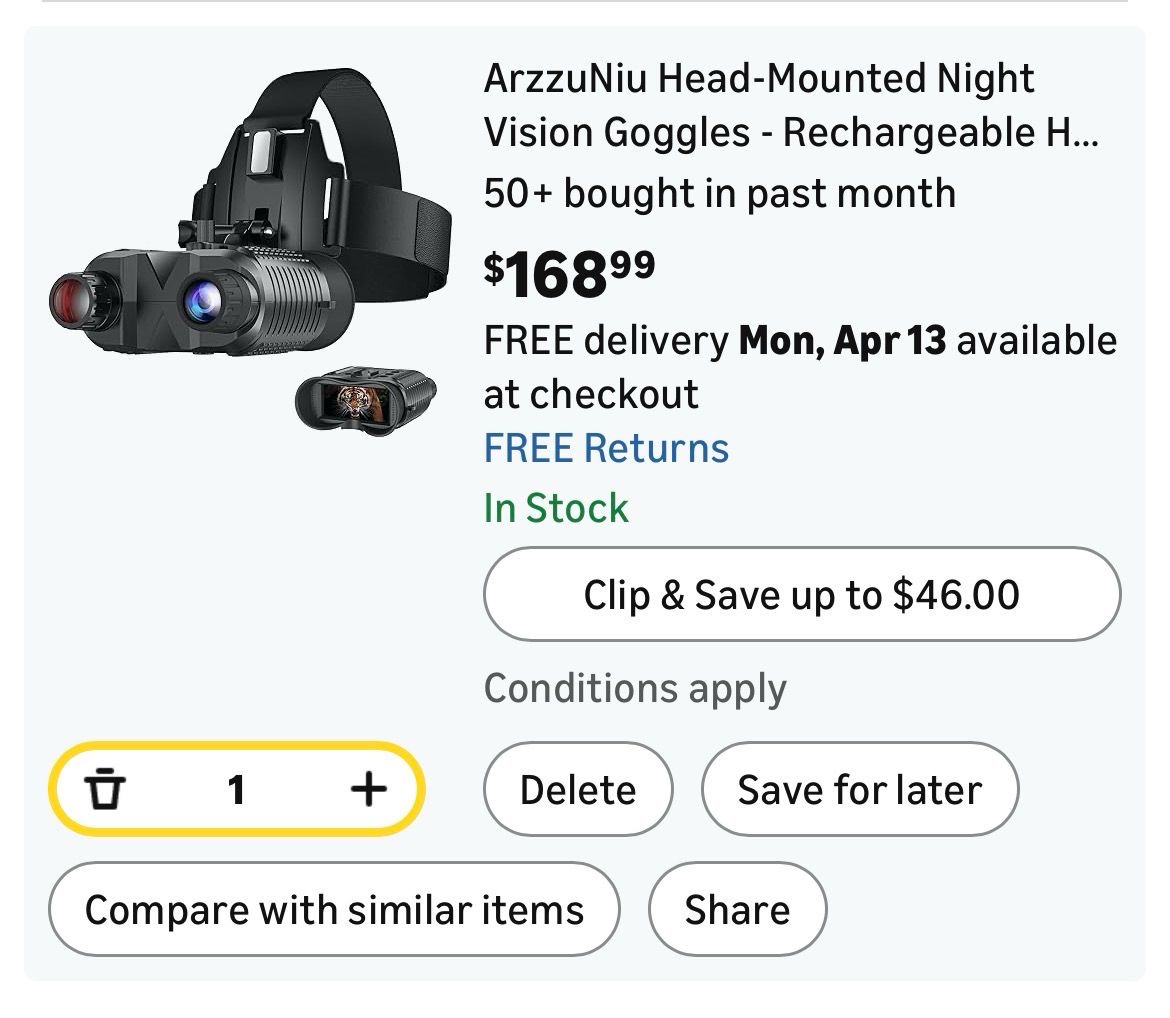This screenshot has width=1170, height=1018.
Task: Open Compare with similar items
Action: click(334, 910)
